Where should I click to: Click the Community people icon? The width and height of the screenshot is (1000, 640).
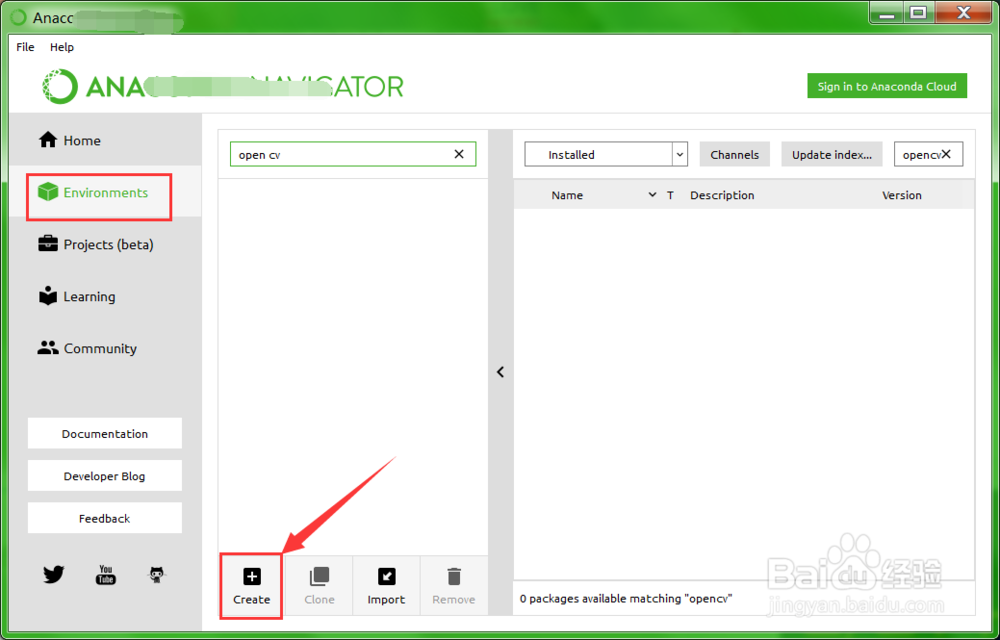pyautogui.click(x=48, y=348)
